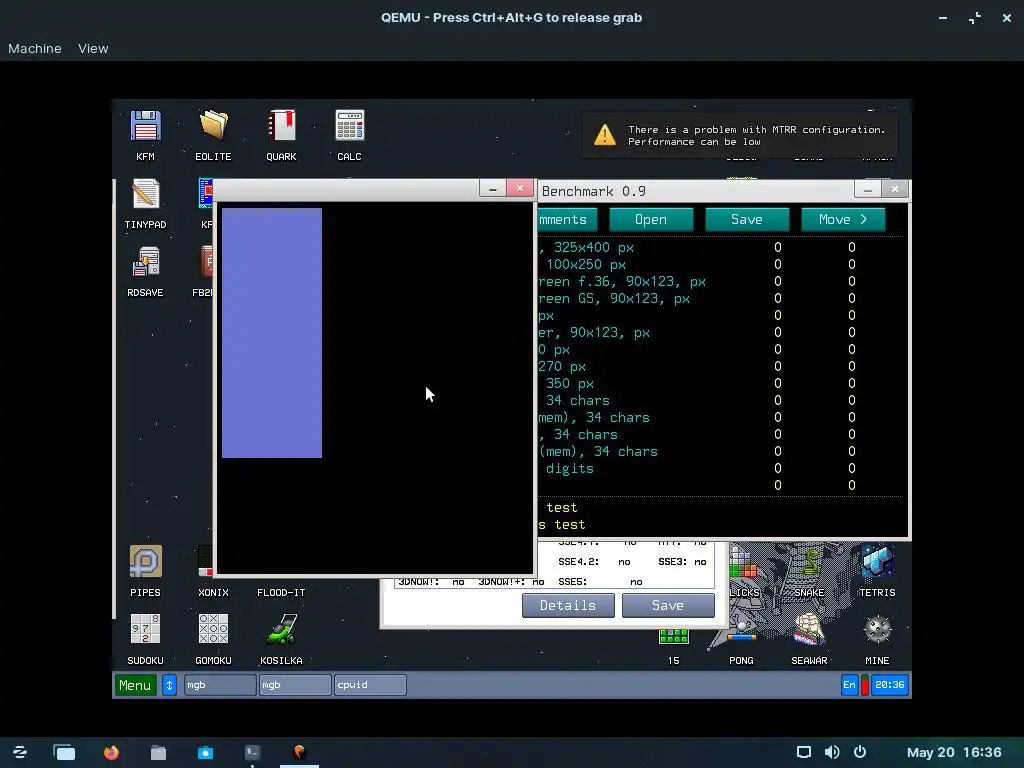Click Save button in cpuid window
The image size is (1024, 768).
pyautogui.click(x=668, y=605)
